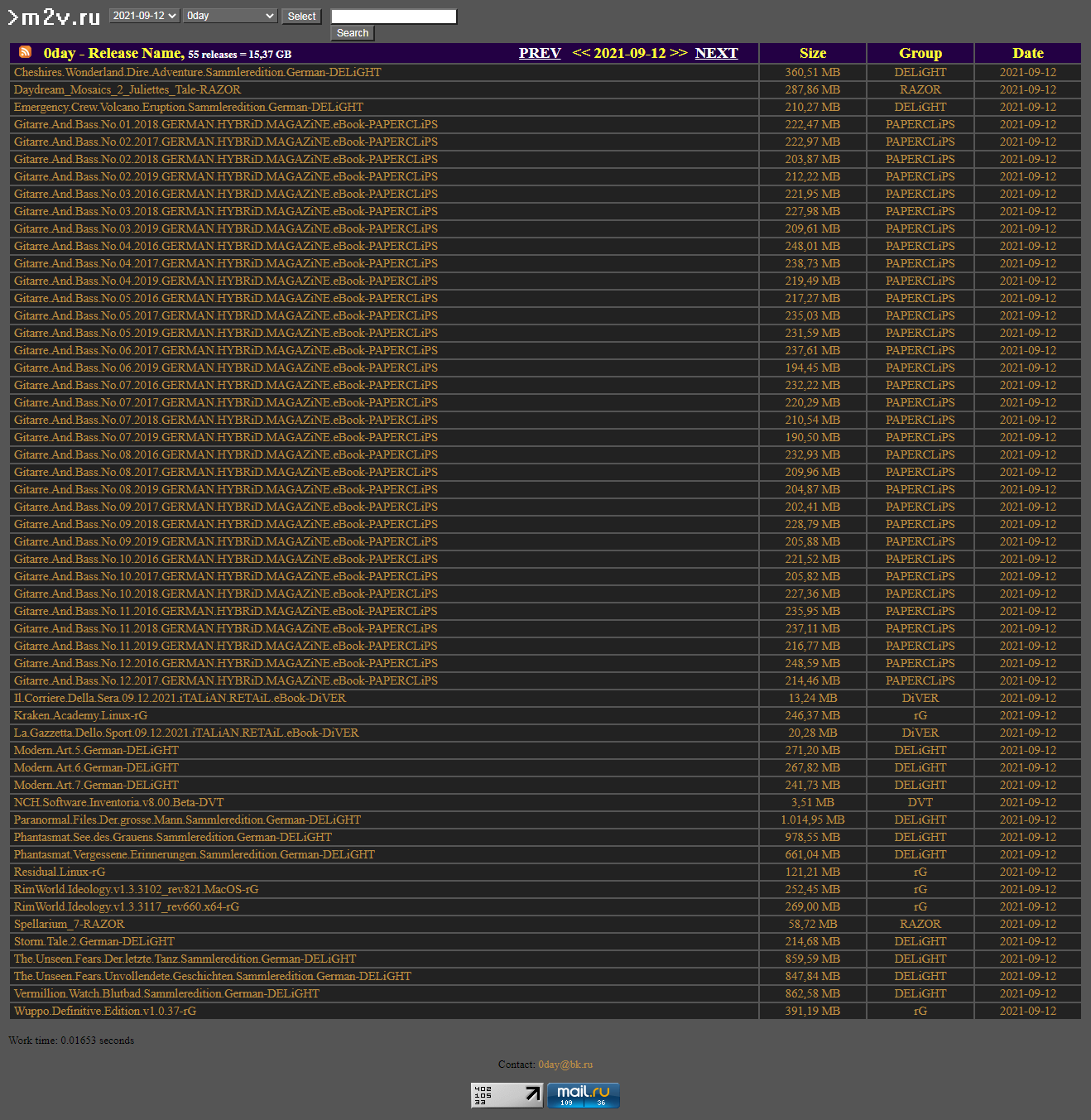The width and height of the screenshot is (1091, 1120).
Task: Sort by the Group column header
Action: (920, 53)
